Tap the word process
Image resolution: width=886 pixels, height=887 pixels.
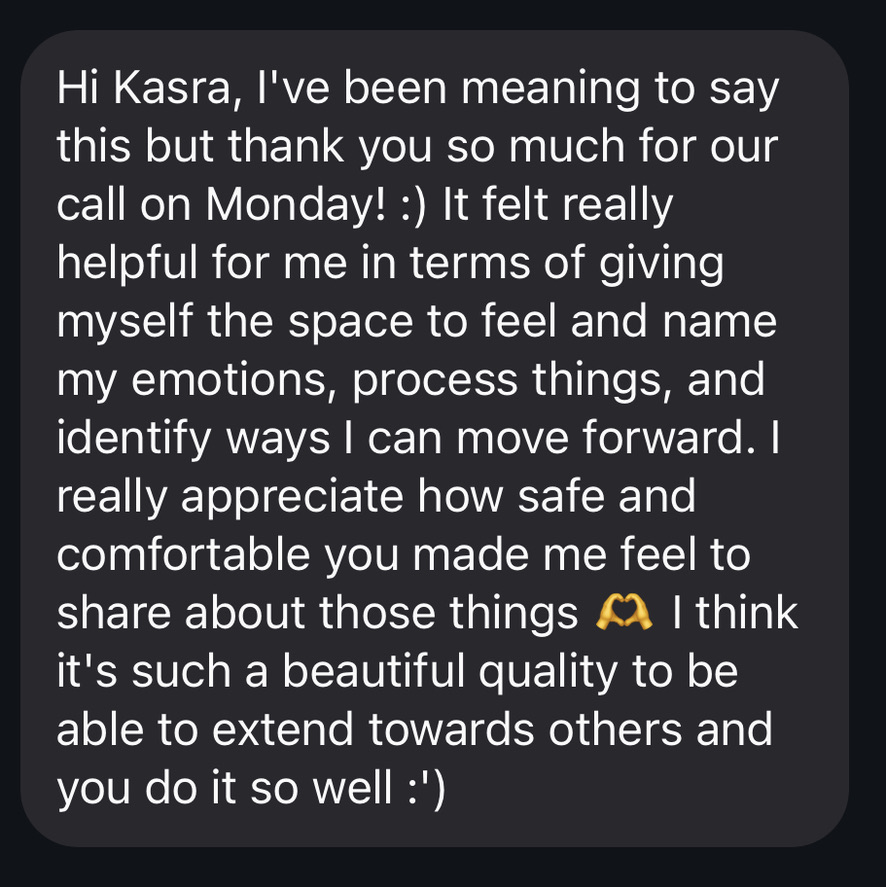pos(435,381)
